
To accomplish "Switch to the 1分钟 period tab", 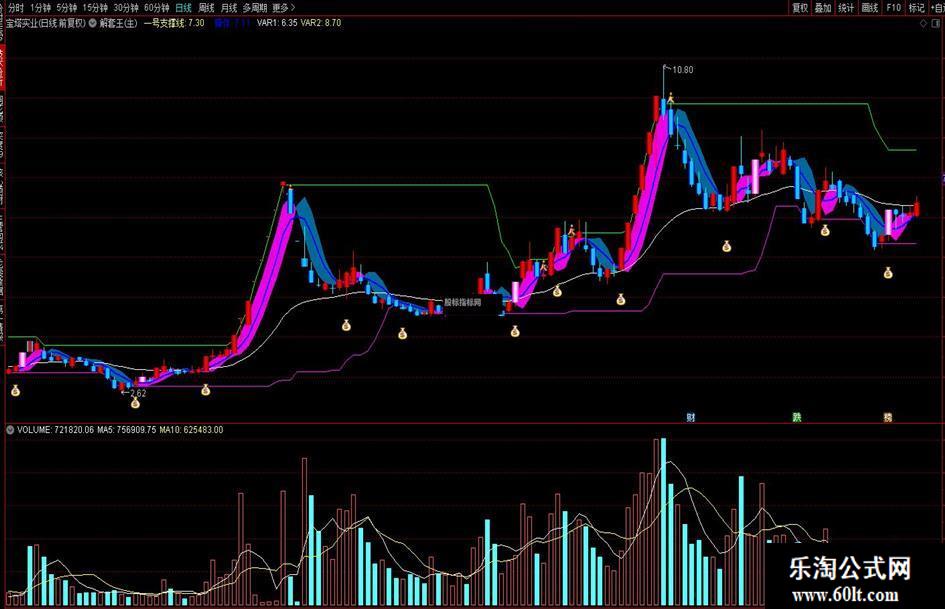I will [x=40, y=8].
